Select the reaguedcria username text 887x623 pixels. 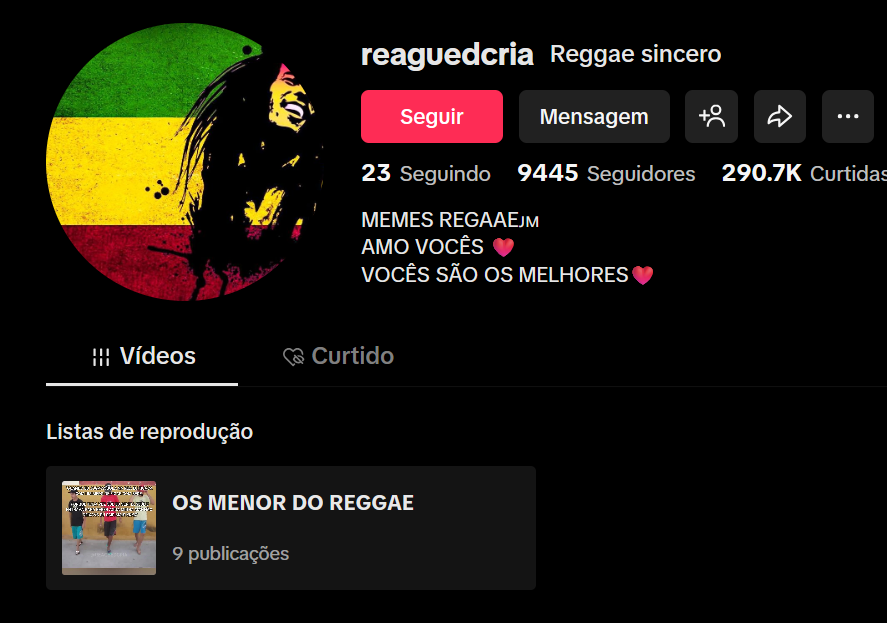447,54
